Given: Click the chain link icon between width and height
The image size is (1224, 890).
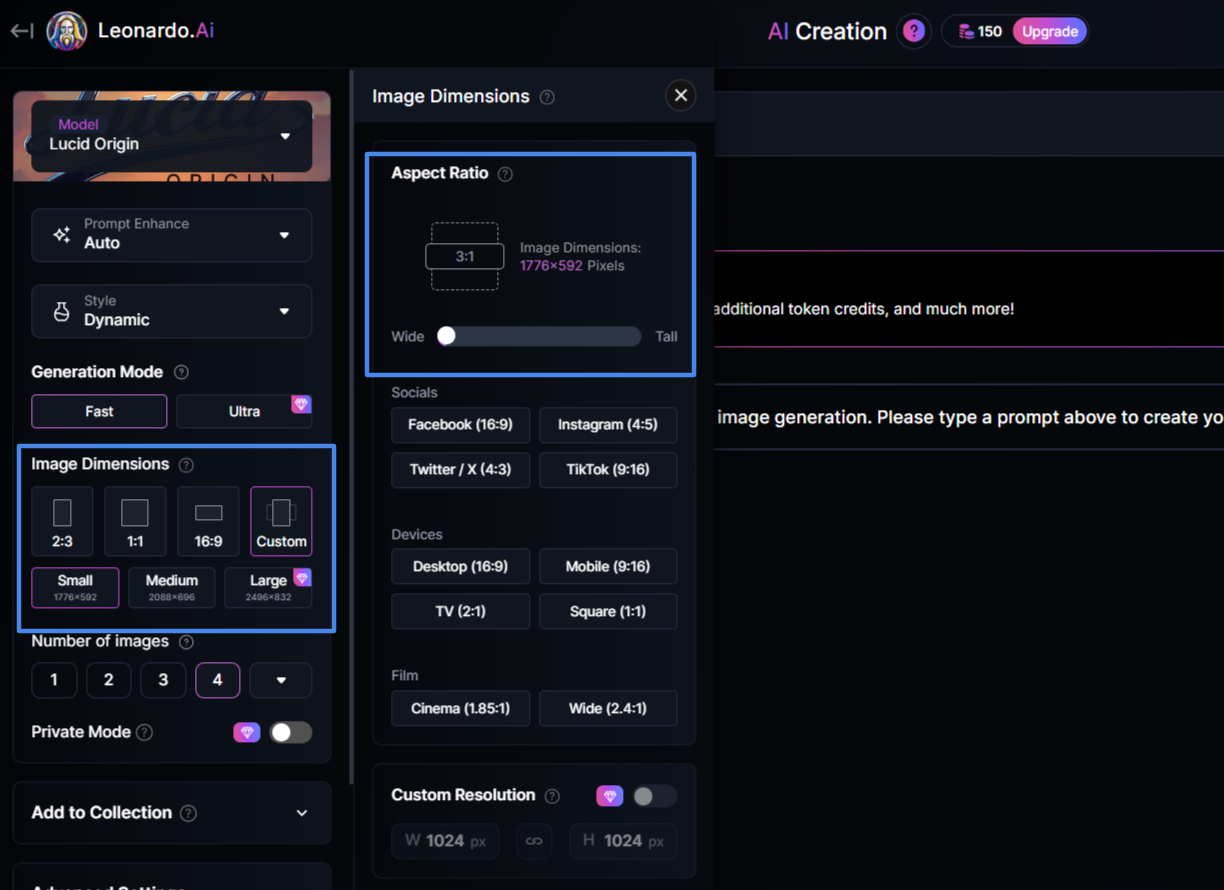Looking at the screenshot, I should [534, 841].
